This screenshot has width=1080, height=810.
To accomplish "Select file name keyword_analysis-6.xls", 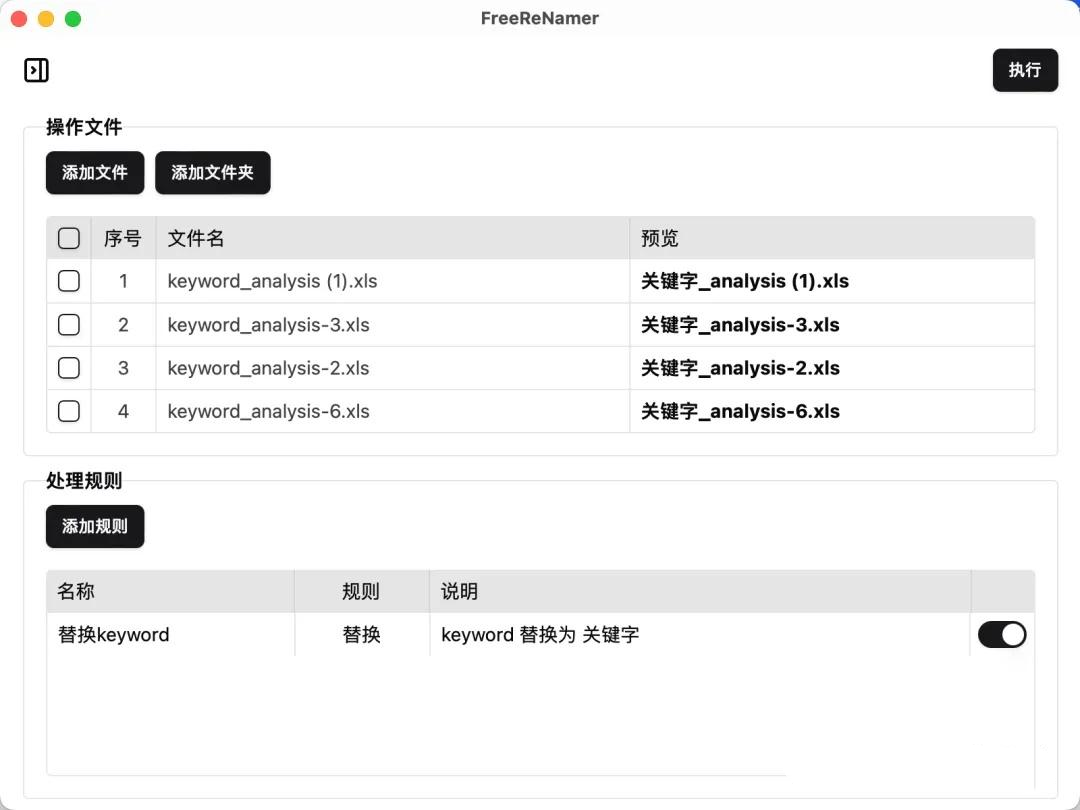I will point(269,411).
